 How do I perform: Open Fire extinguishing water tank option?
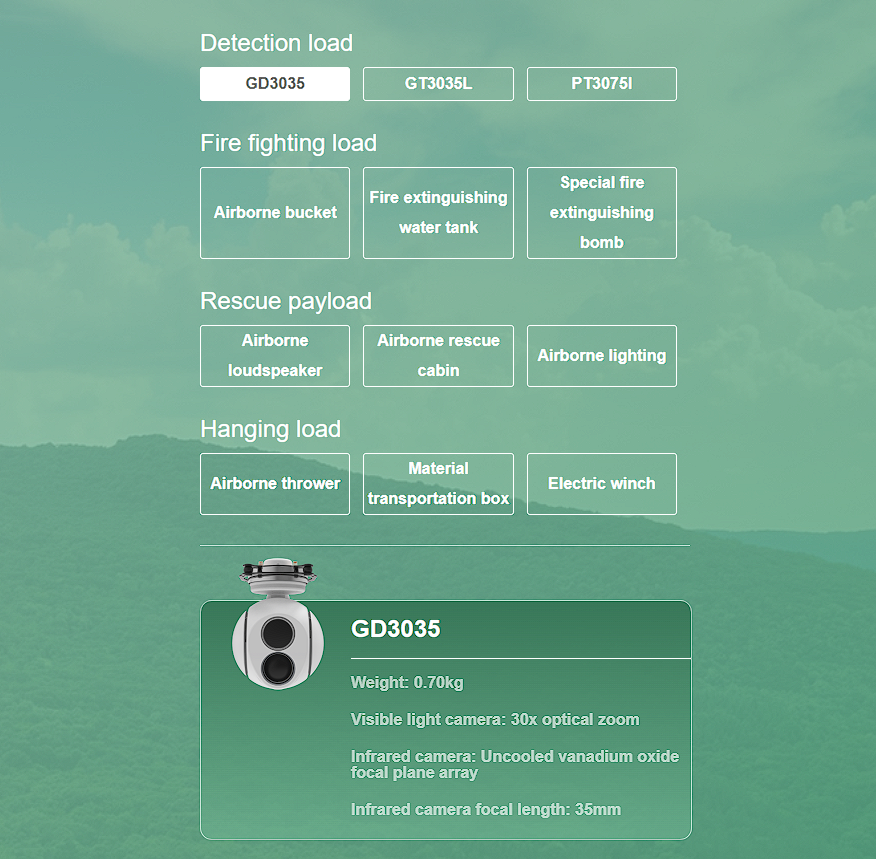[x=438, y=213]
